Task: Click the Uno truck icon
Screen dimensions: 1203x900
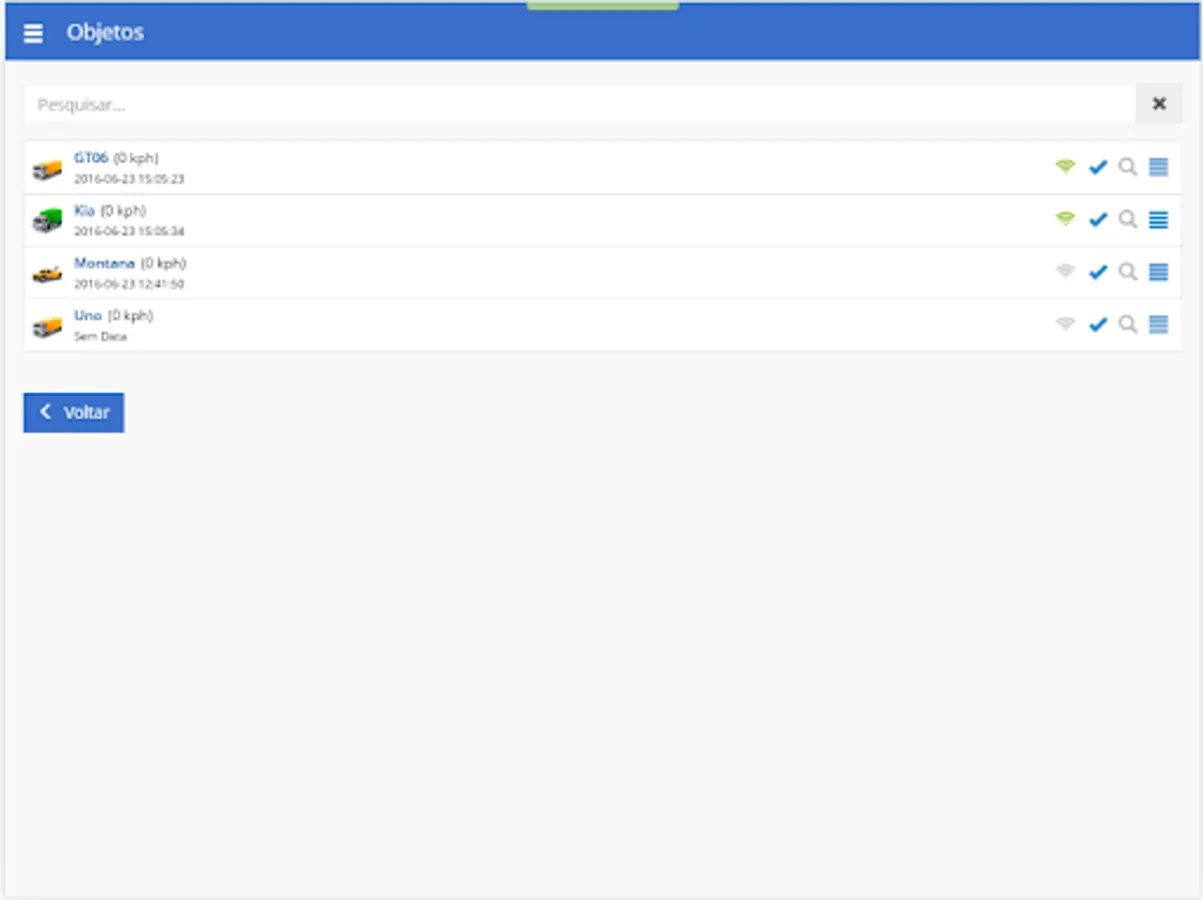Action: point(47,327)
